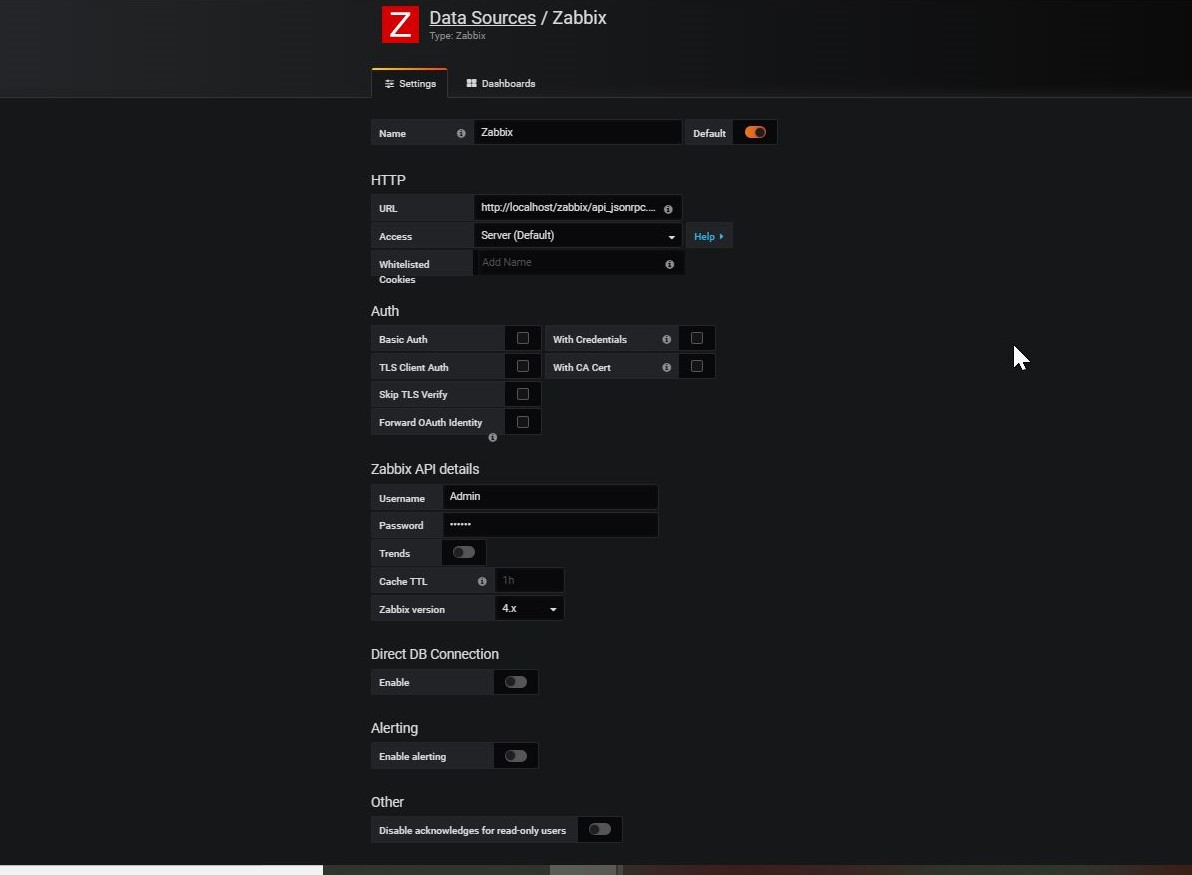
Task: Click the 'HTTP' section heading
Action: point(388,180)
